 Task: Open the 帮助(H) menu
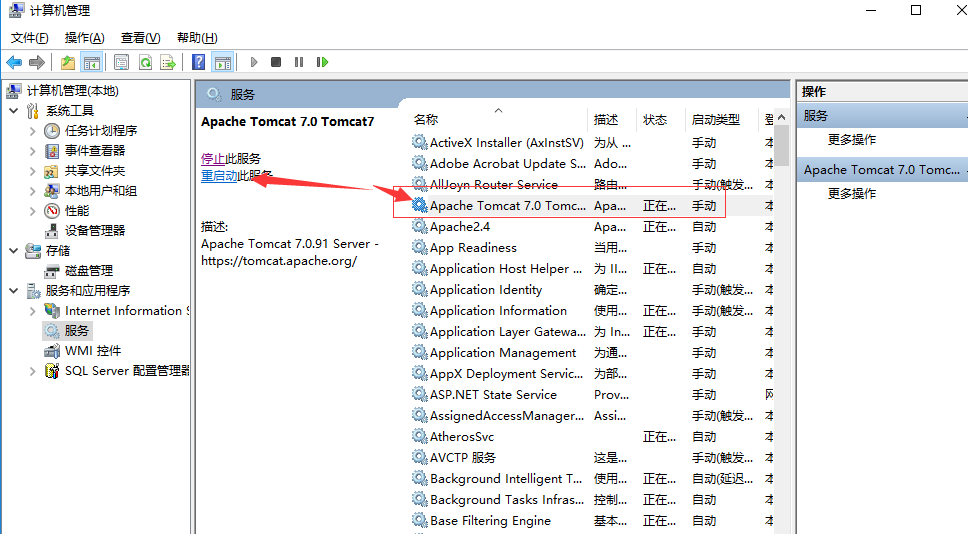197,38
